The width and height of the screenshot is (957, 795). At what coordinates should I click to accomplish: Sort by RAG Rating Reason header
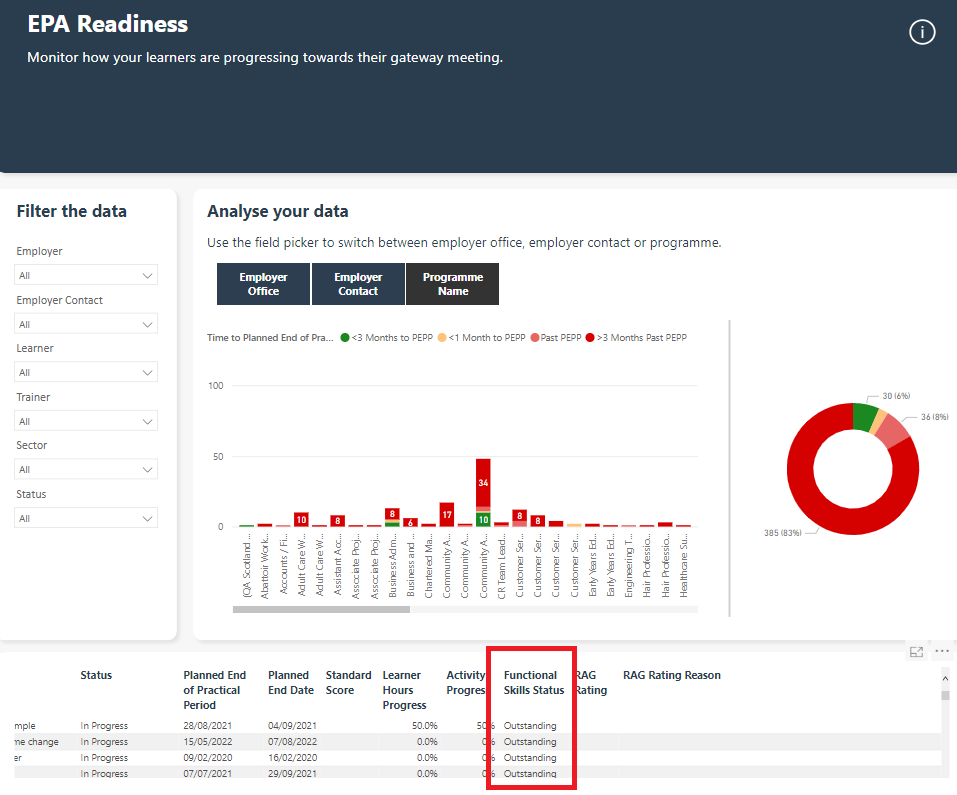coord(671,675)
